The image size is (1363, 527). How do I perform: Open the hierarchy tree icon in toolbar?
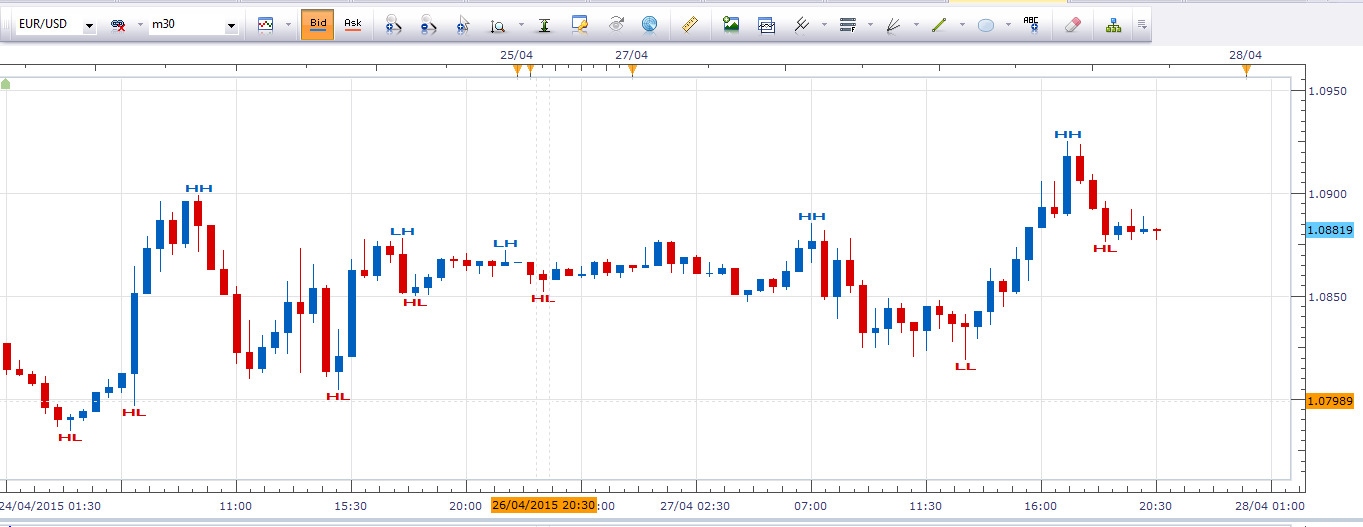coord(1113,24)
